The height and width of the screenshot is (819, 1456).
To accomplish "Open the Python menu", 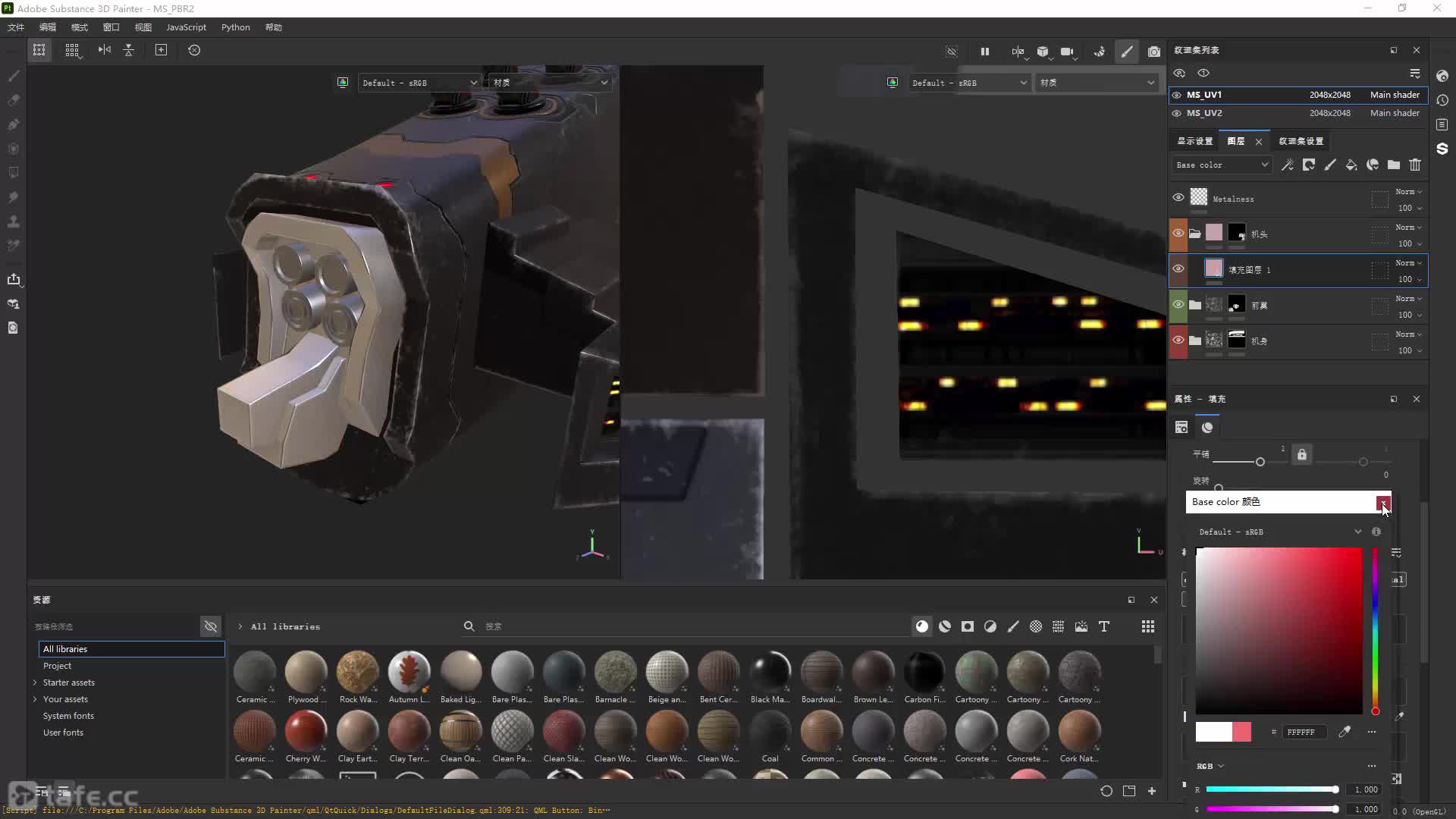I will (236, 27).
